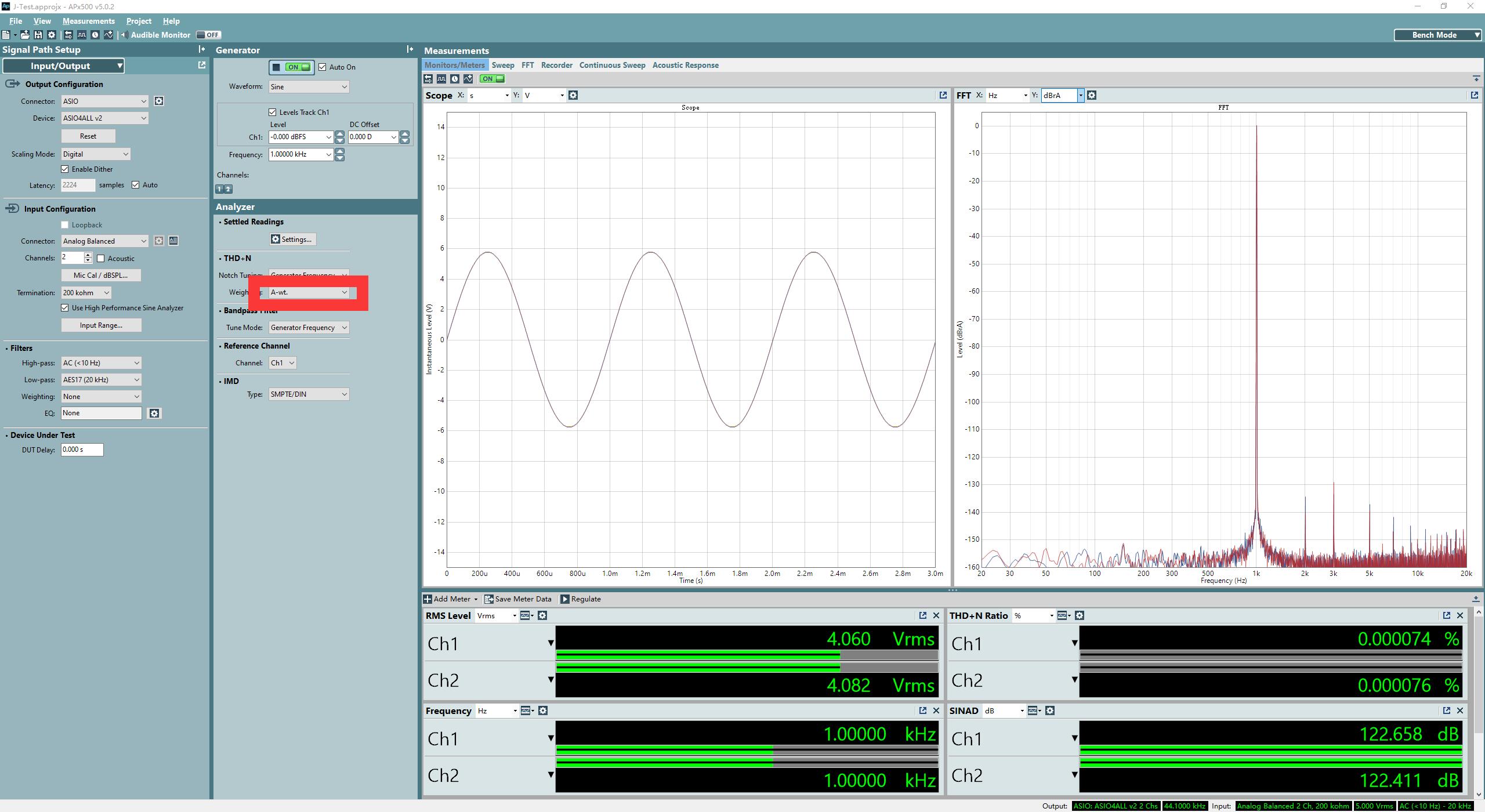Screen dimensions: 1485x812
Task: Click the DUT Delay input field
Action: click(82, 450)
